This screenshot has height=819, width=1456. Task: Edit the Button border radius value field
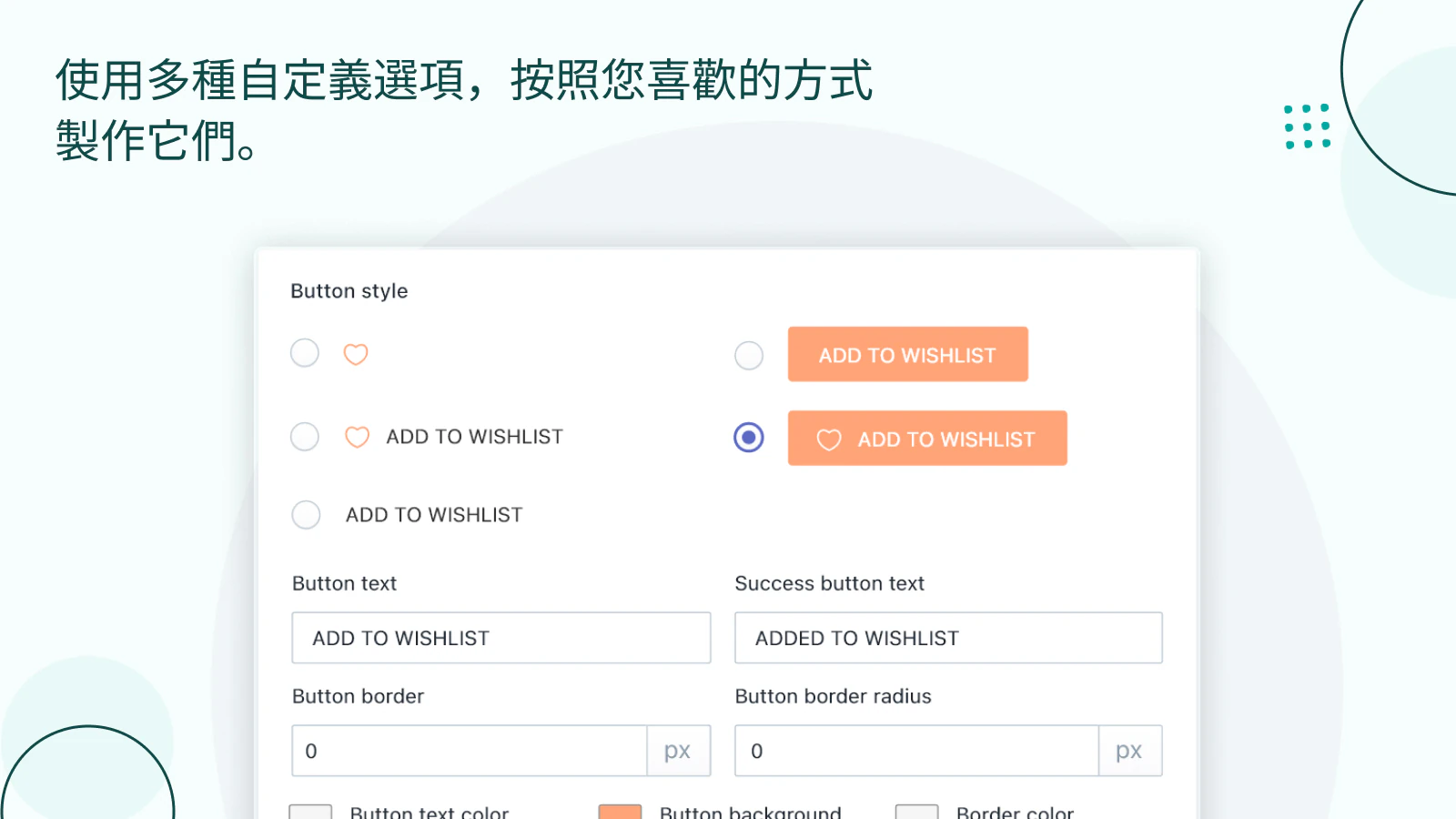point(917,751)
